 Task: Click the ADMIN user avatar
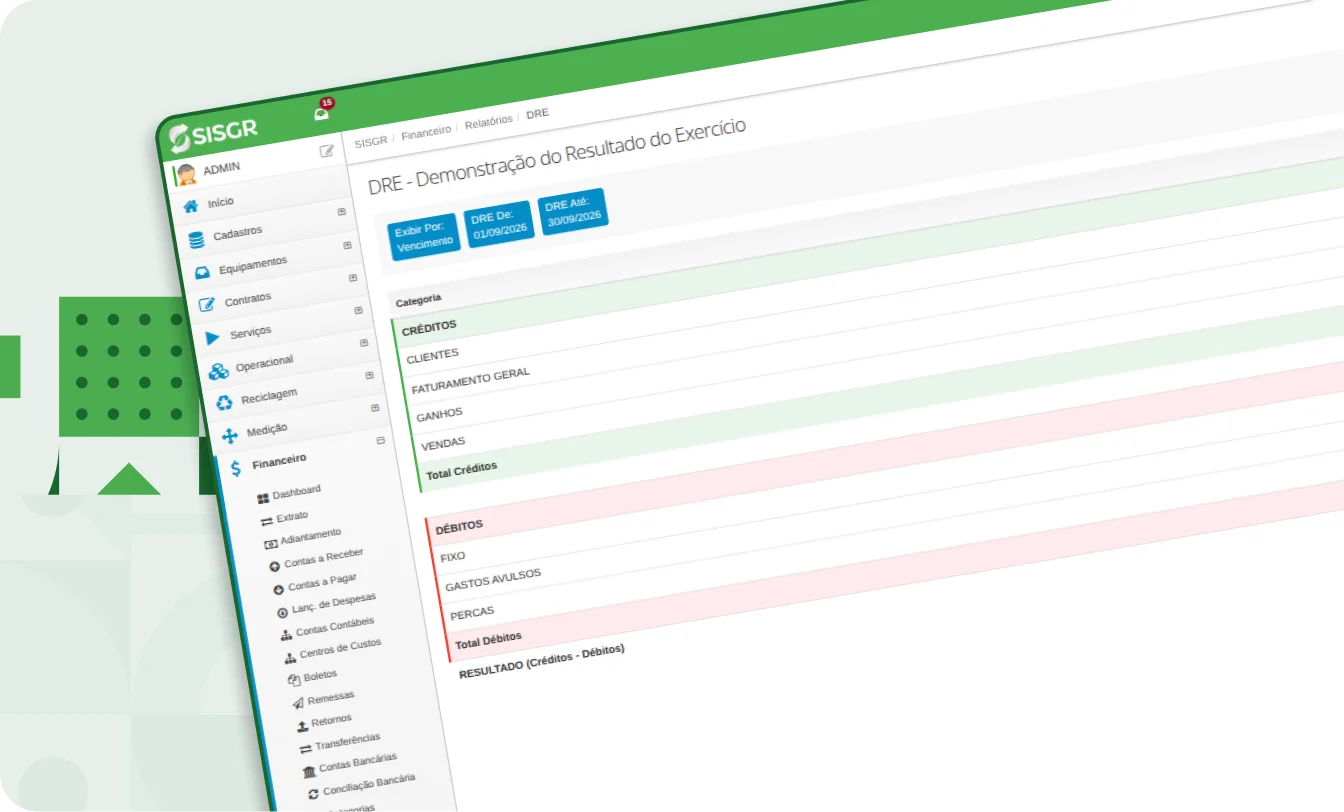186,175
